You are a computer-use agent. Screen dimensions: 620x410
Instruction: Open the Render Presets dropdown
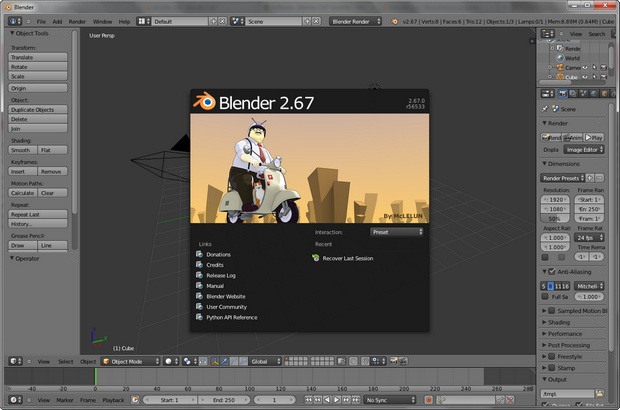(x=563, y=178)
